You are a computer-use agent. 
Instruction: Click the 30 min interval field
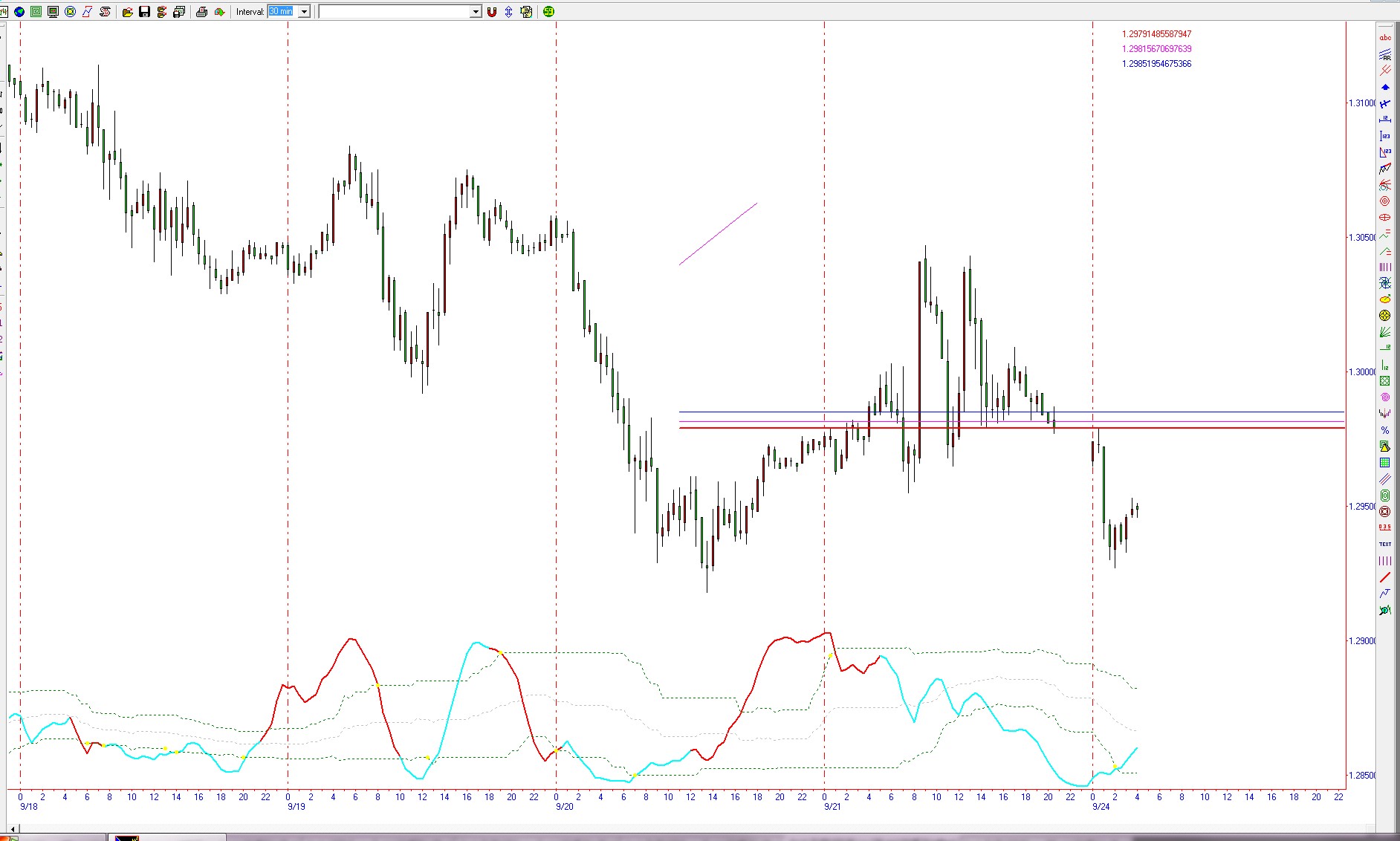(282, 12)
